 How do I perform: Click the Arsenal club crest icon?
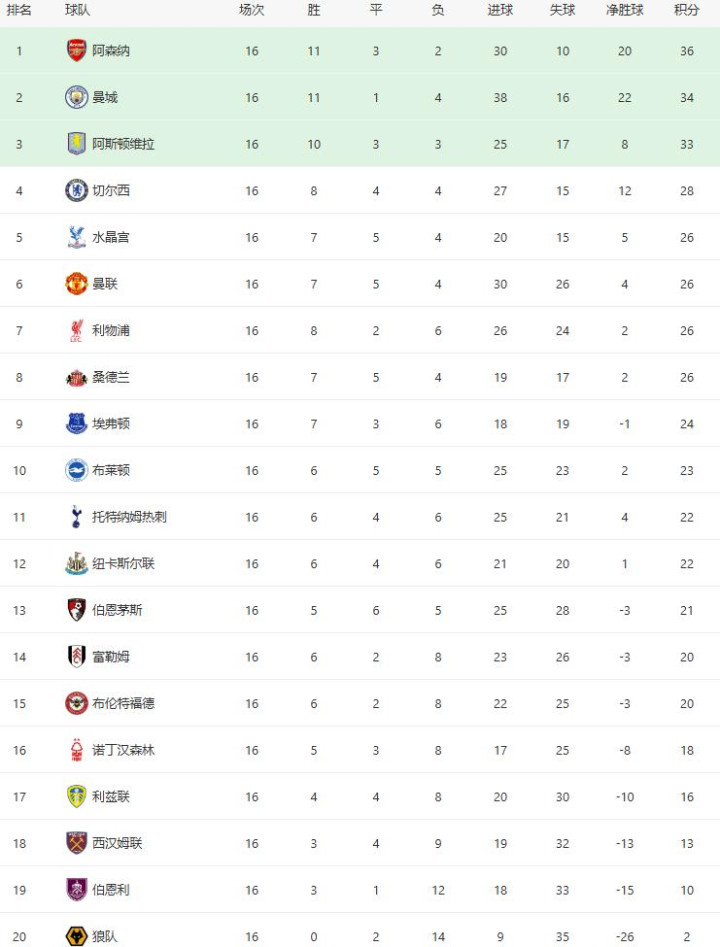pos(76,51)
